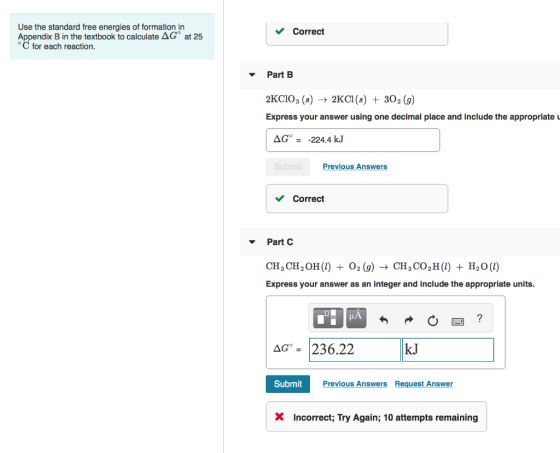This screenshot has height=453, width=560.
Task: Open the keyboard shortcuts icon
Action: tap(458, 322)
